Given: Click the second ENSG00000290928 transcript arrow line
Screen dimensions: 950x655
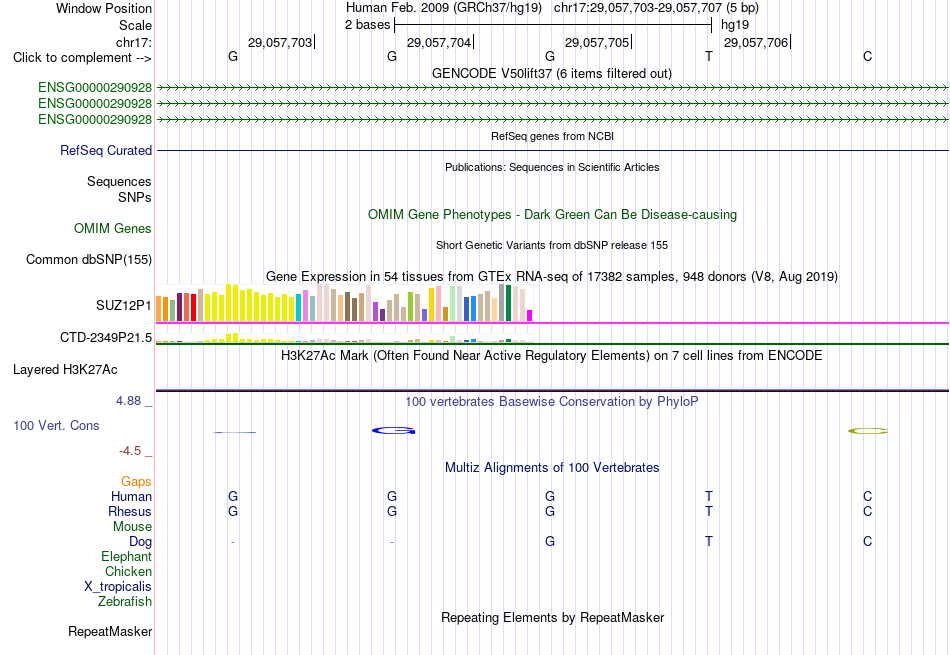Looking at the screenshot, I should 553,104.
